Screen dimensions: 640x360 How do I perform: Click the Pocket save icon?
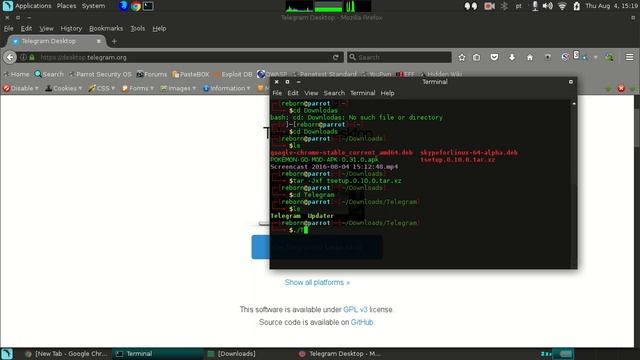[494, 57]
